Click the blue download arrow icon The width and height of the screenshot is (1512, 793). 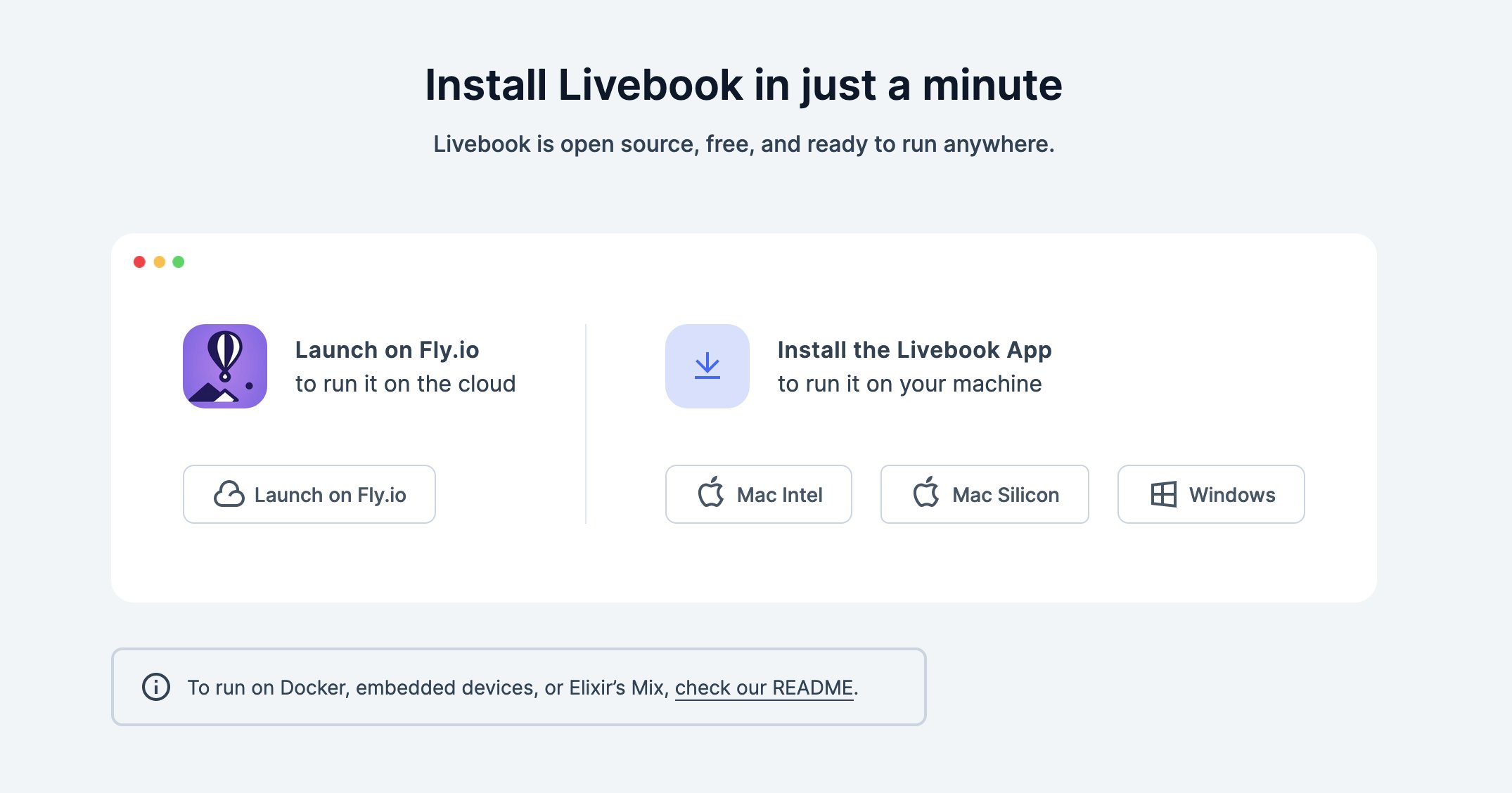[707, 366]
